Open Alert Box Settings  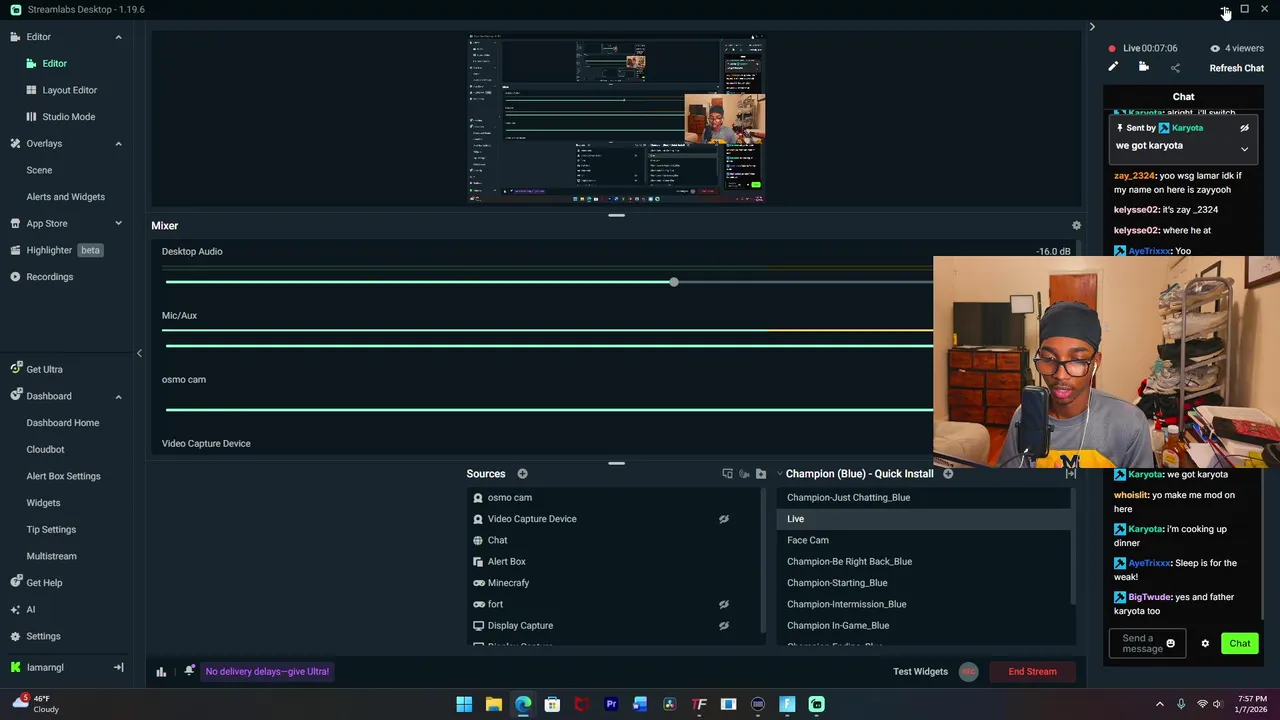[x=63, y=476]
